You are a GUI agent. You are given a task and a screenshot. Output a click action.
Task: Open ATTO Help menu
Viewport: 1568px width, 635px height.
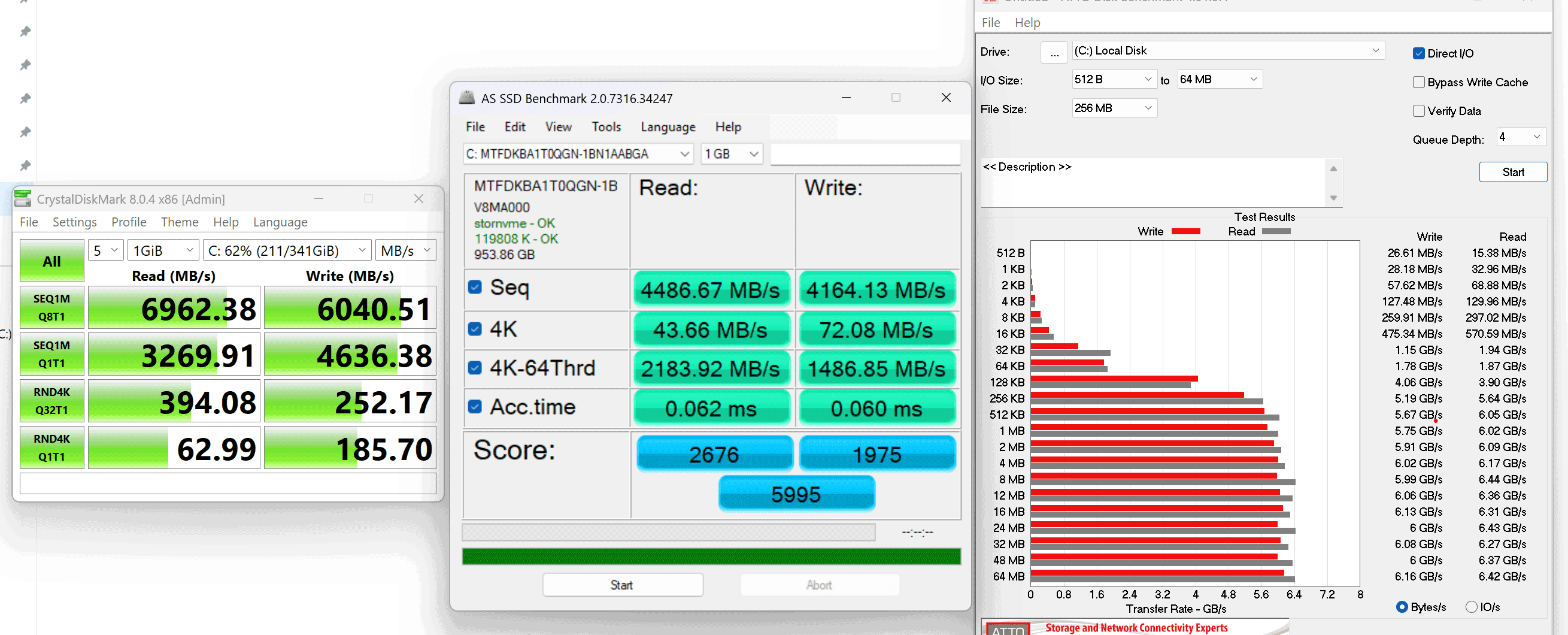pyautogui.click(x=1027, y=23)
